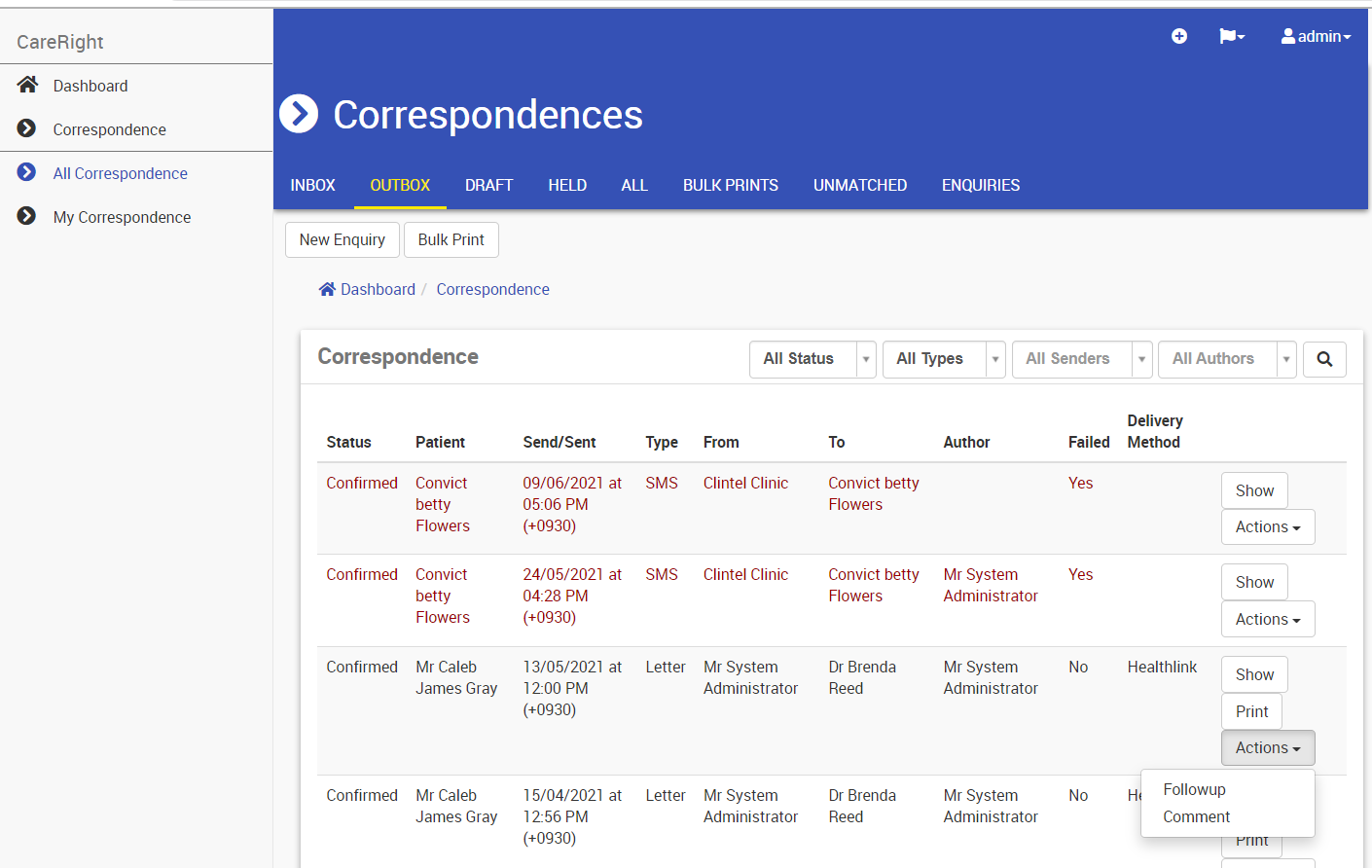Viewport: 1372px width, 868px height.
Task: Click the New Enquiry button
Action: 343,239
